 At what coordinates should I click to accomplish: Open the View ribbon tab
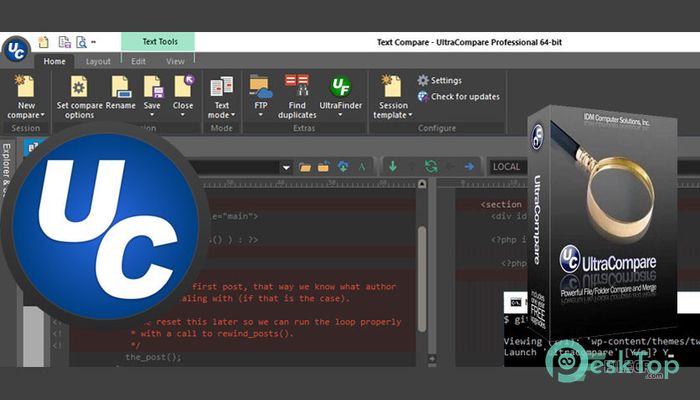point(175,62)
